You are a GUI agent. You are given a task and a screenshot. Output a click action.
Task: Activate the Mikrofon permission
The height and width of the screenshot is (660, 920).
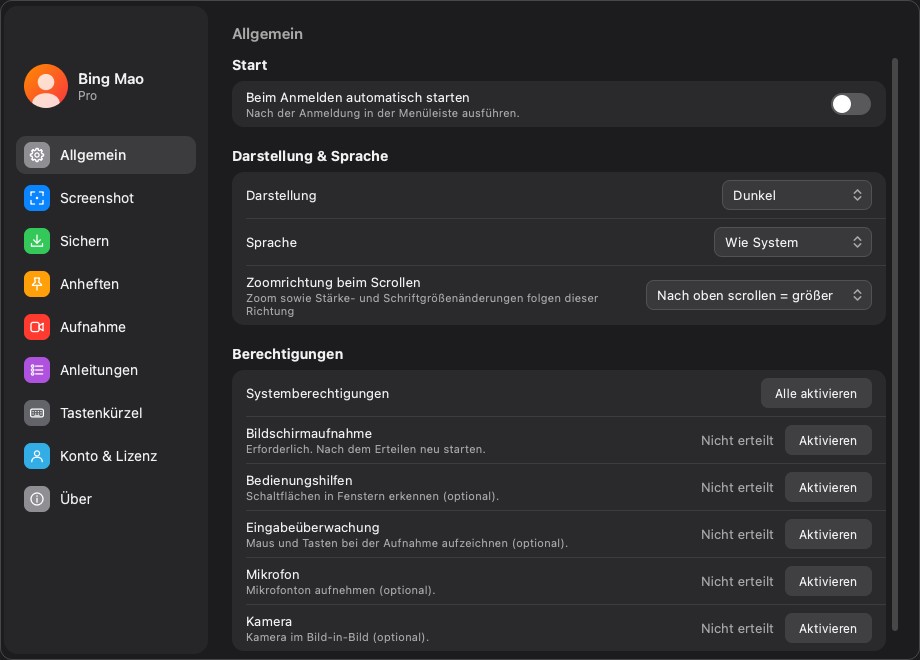point(828,581)
